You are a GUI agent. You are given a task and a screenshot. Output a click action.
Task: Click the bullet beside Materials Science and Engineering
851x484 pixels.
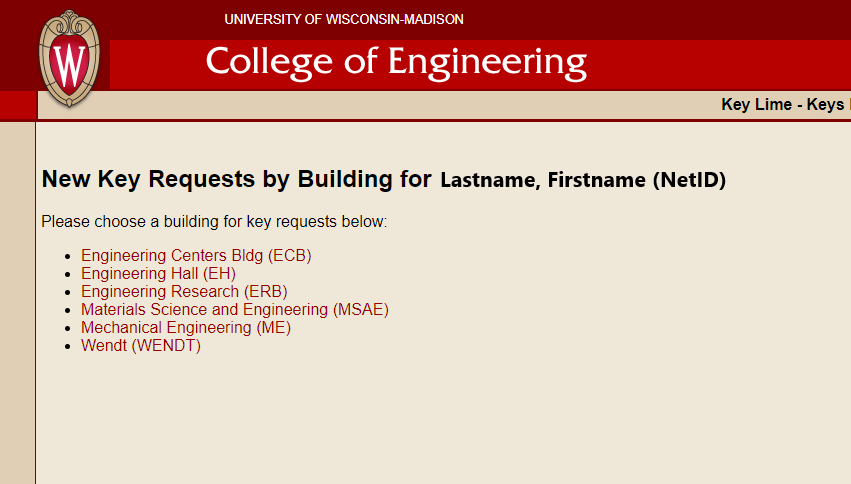[68, 310]
